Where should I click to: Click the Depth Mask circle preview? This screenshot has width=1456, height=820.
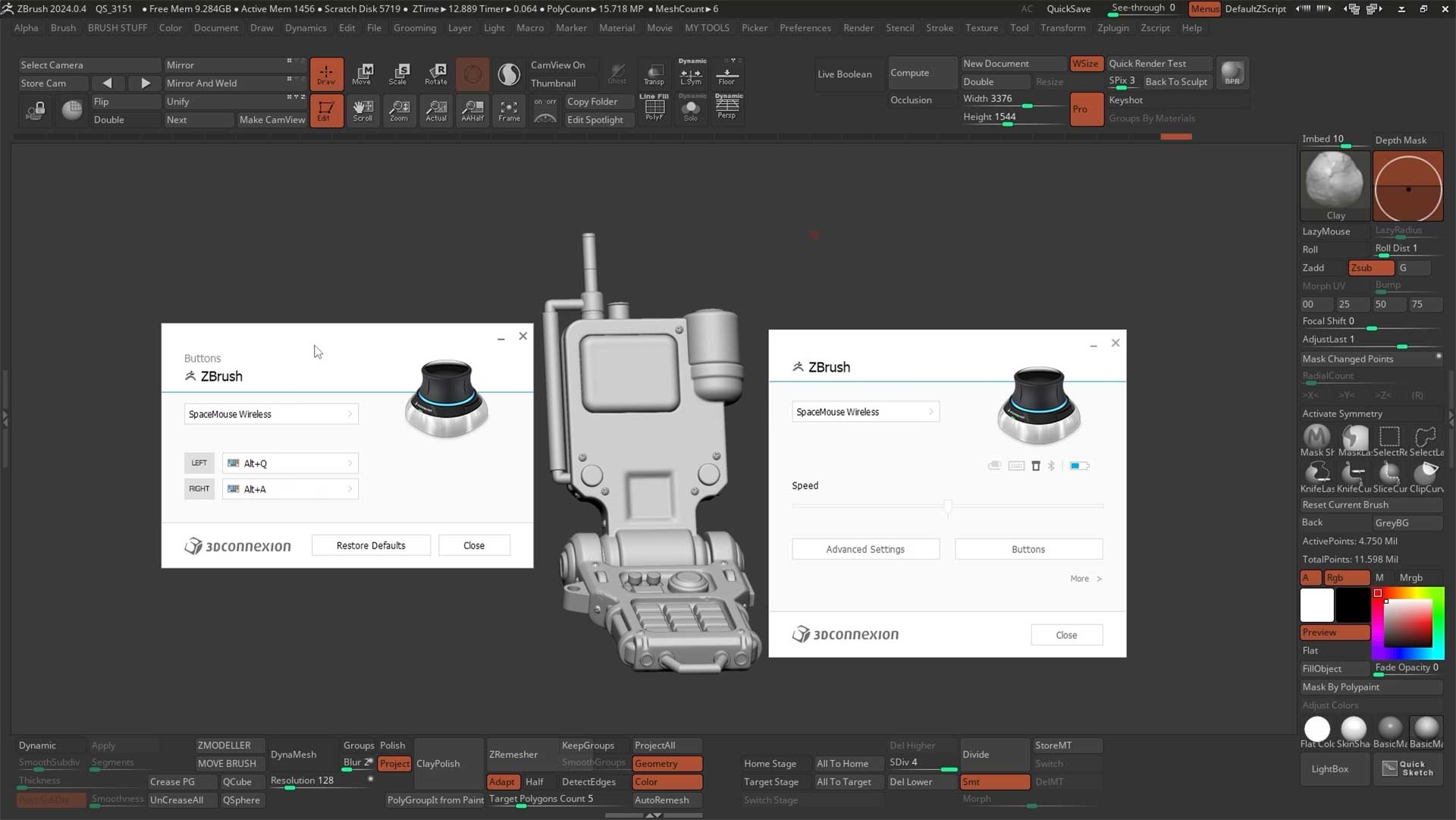pyautogui.click(x=1407, y=187)
